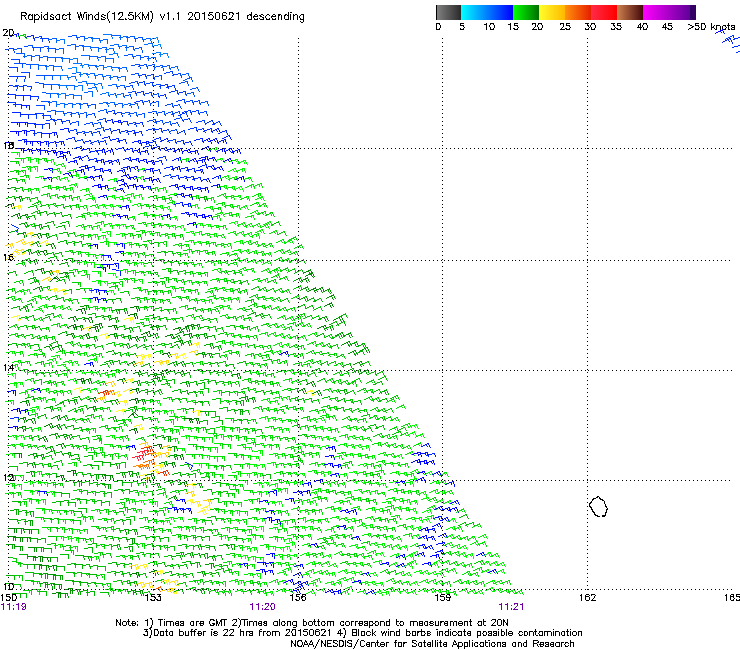Viewport: 740px width, 650px height.
Task: Select the longitude axis label '159'
Action: point(442,598)
